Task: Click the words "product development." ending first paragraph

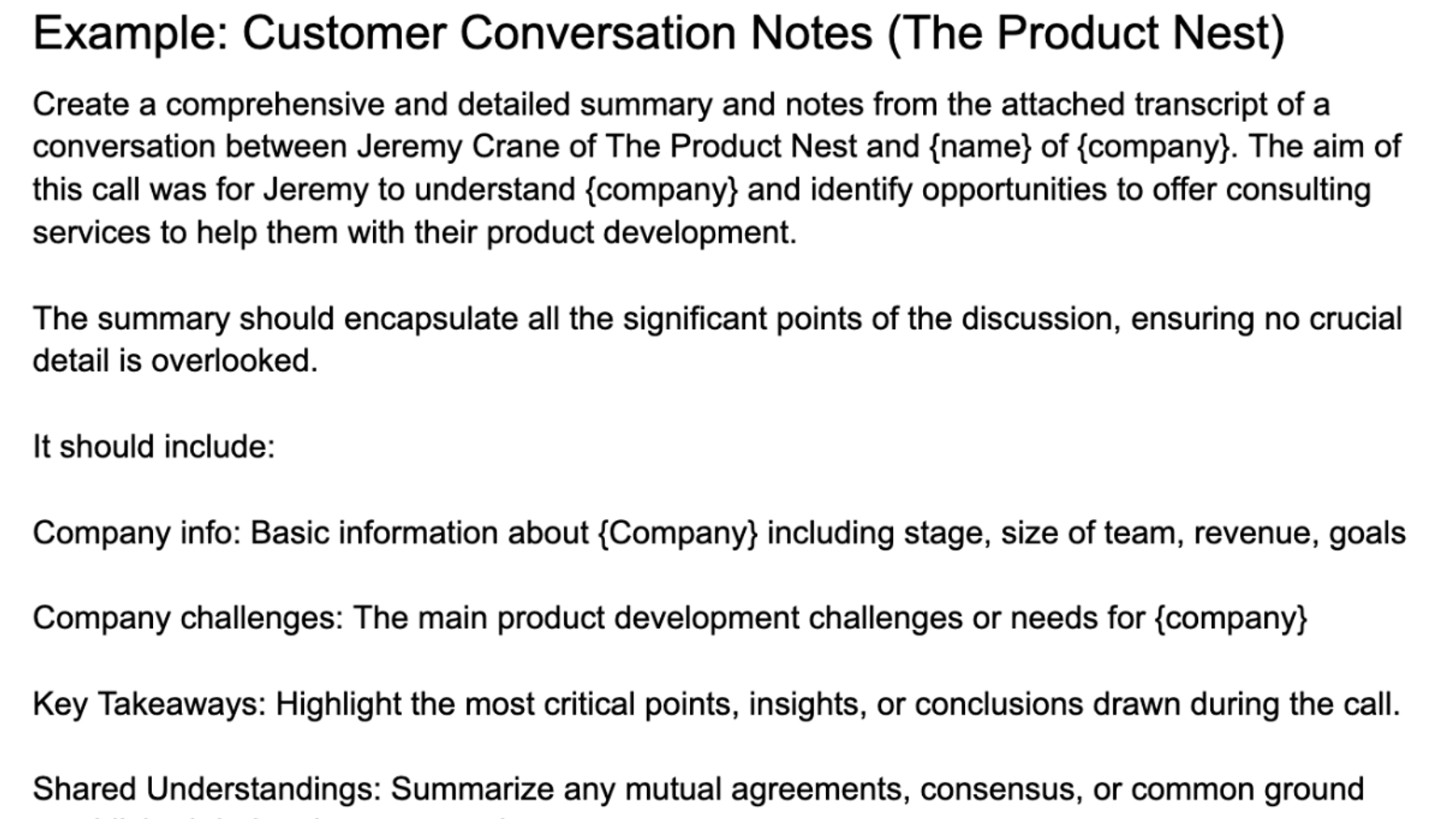Action: [x=641, y=233]
